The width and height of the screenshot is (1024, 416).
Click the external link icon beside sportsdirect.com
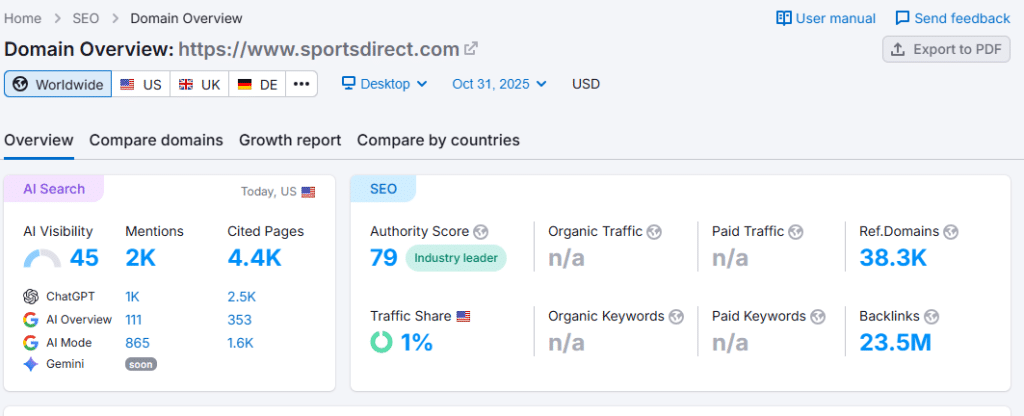[x=471, y=49]
